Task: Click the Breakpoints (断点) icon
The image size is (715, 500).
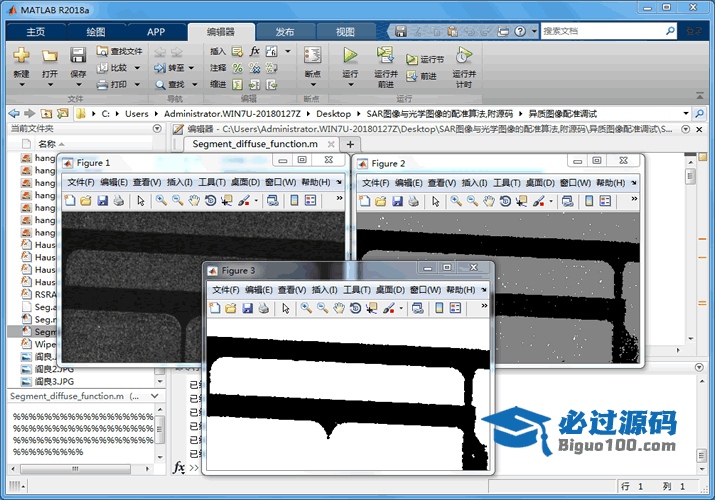Action: (x=312, y=56)
